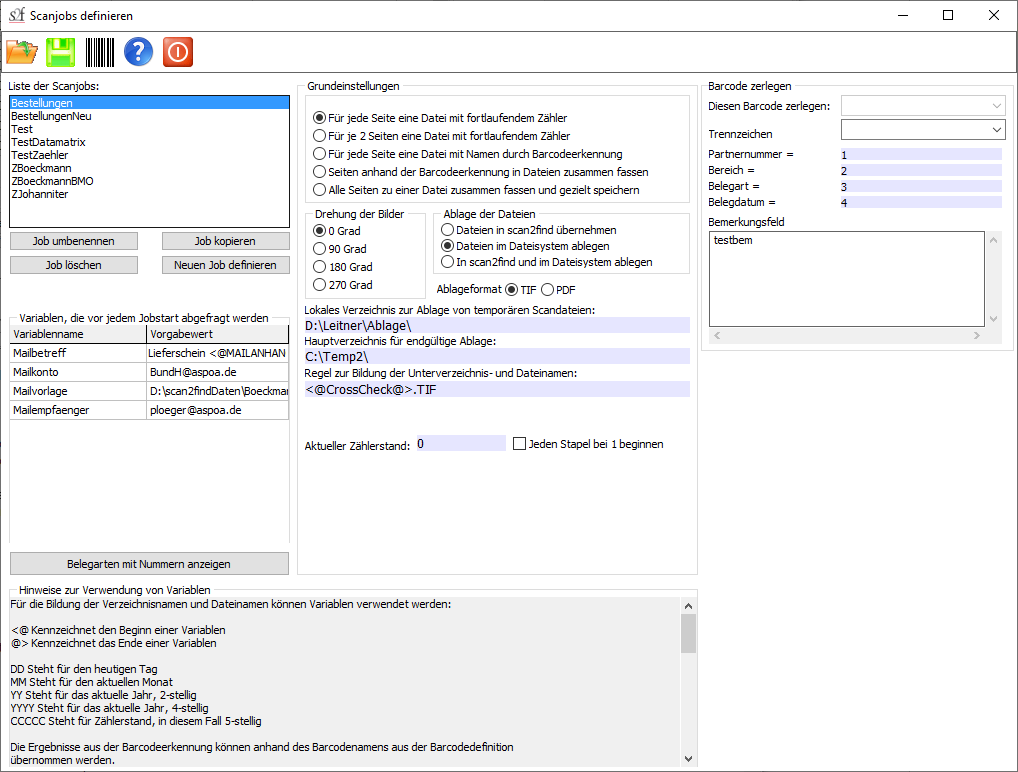Click 'Job löschen' button

pos(74,266)
